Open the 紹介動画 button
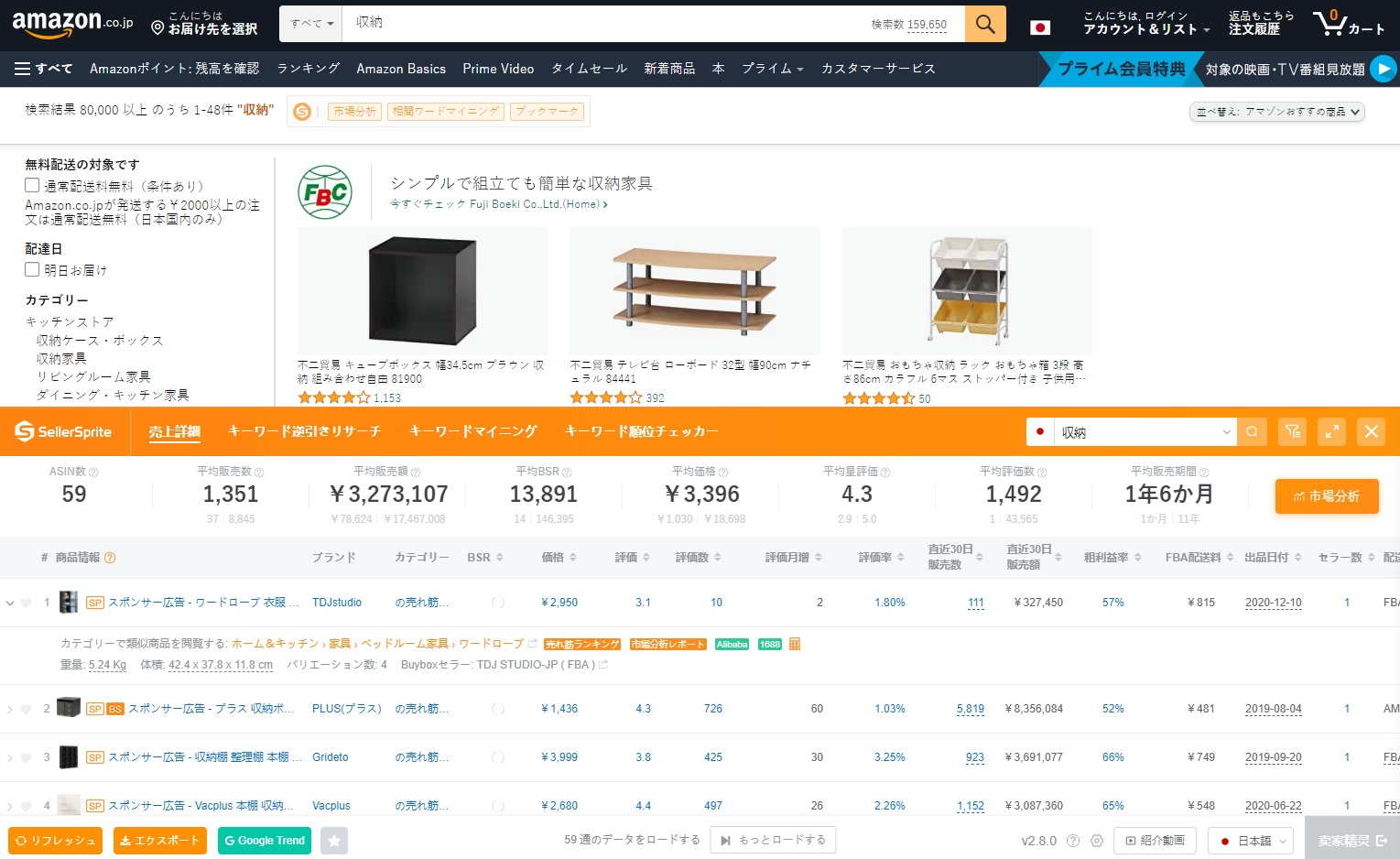 [1156, 841]
